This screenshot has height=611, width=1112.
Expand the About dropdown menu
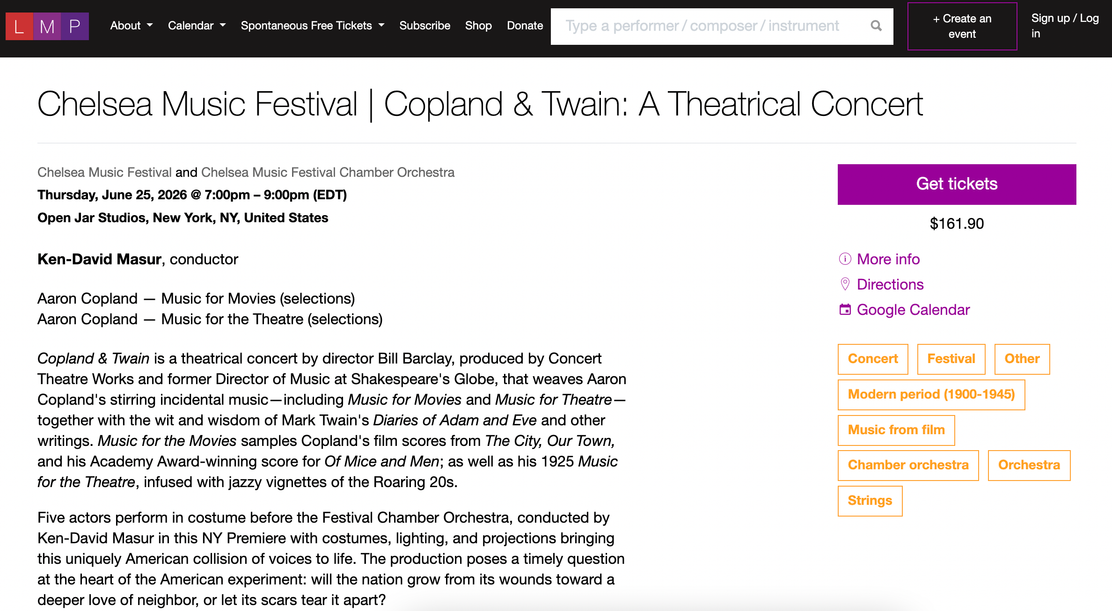tap(131, 26)
